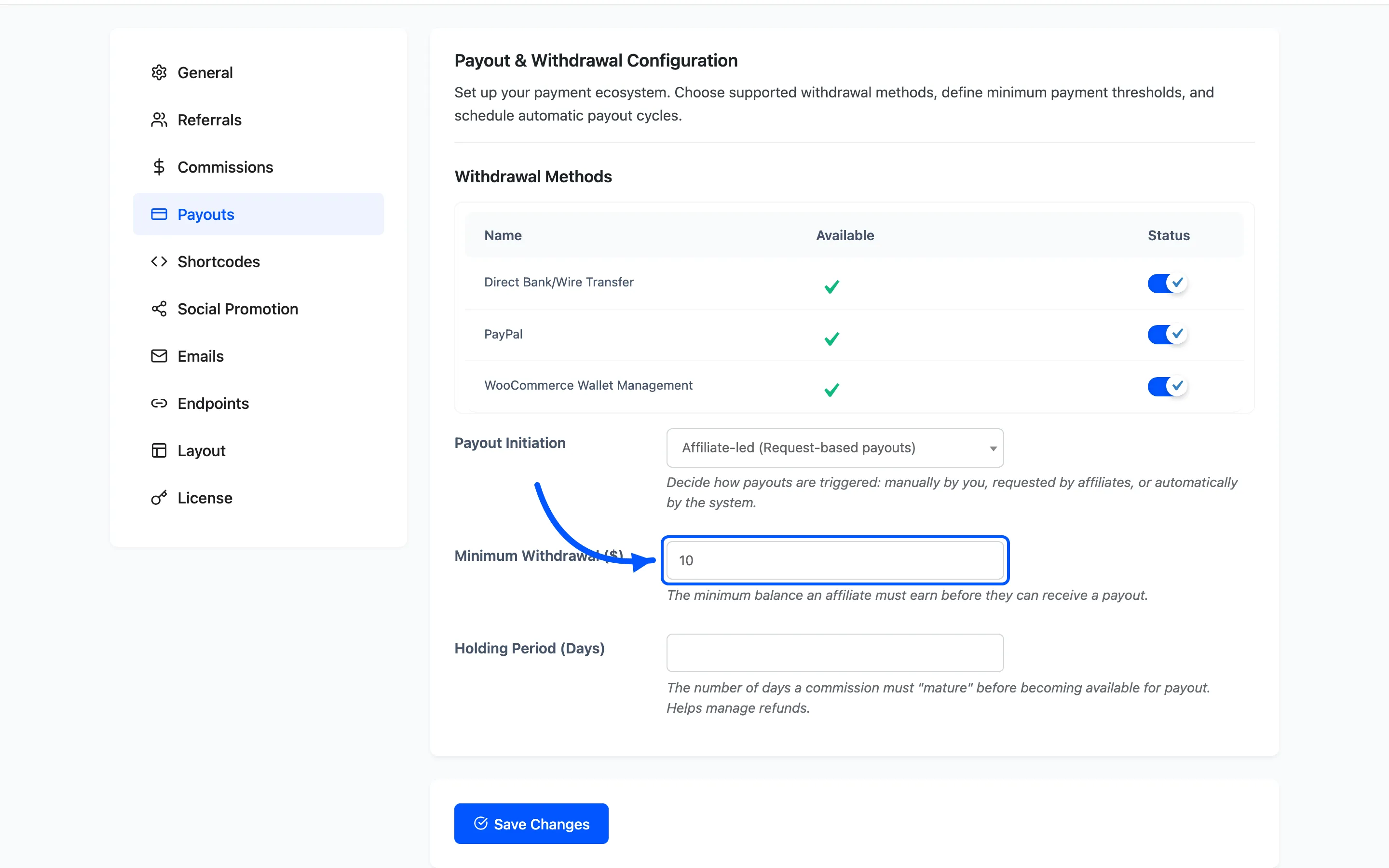Click the PayPal method name
This screenshot has width=1389, height=868.
tap(504, 334)
